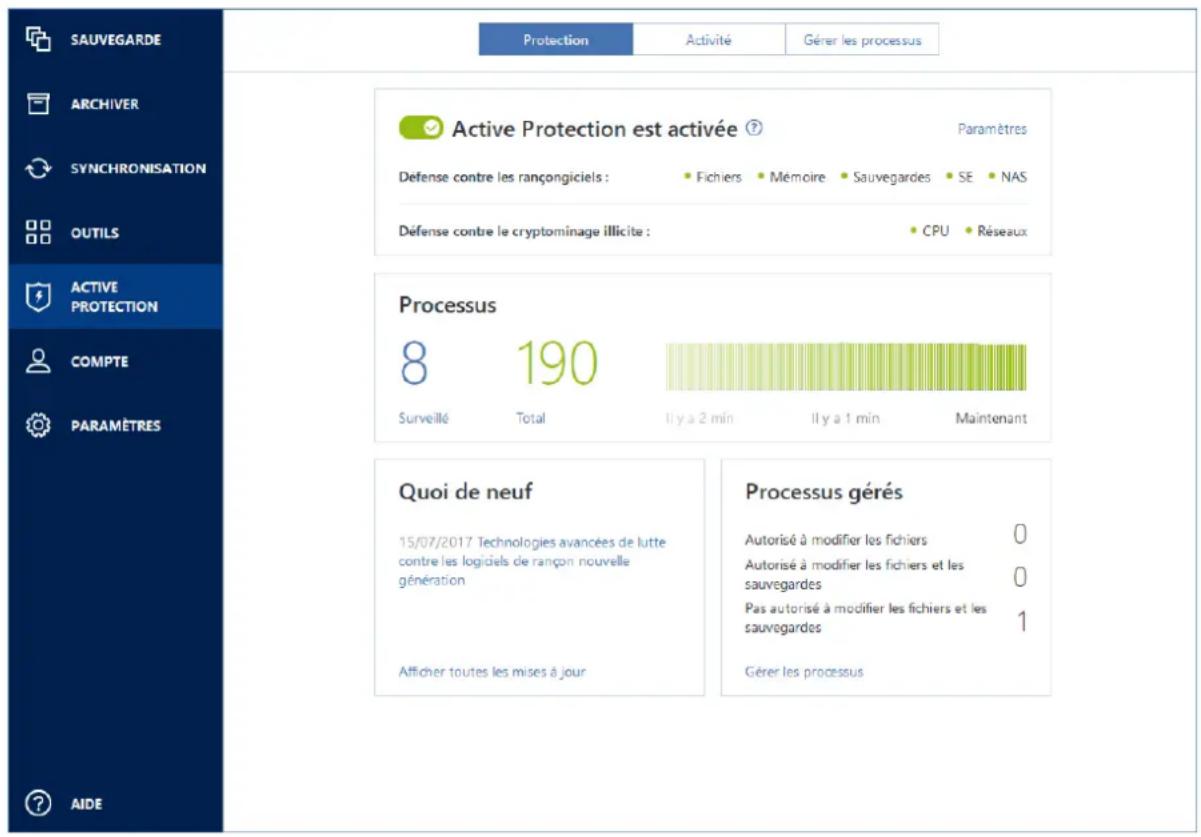1201x837 pixels.
Task: Select ACTIVE PROTECTION sidebar label
Action: tap(114, 297)
